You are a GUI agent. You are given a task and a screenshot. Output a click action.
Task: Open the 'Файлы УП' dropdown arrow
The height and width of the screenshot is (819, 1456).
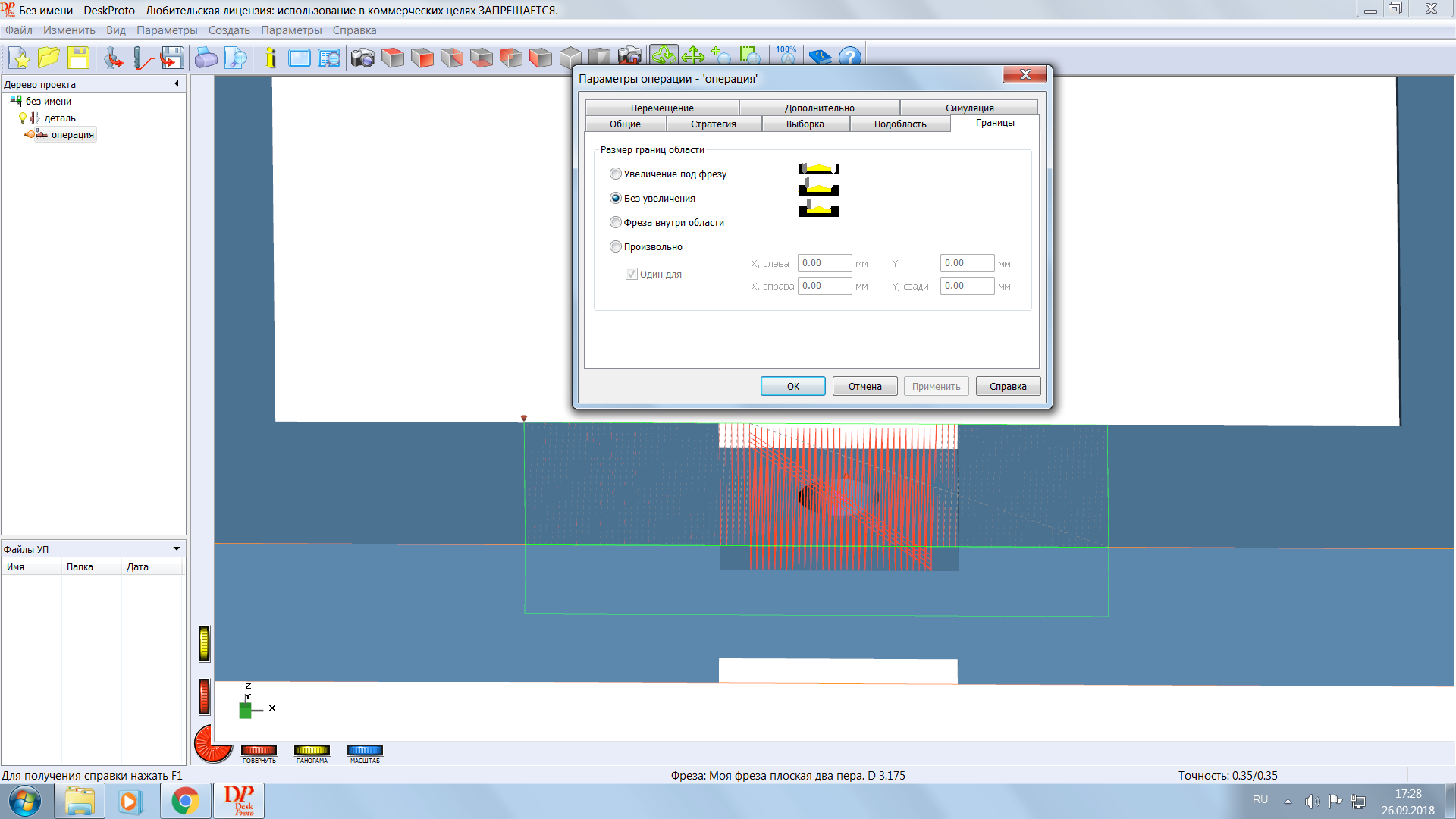tap(177, 549)
